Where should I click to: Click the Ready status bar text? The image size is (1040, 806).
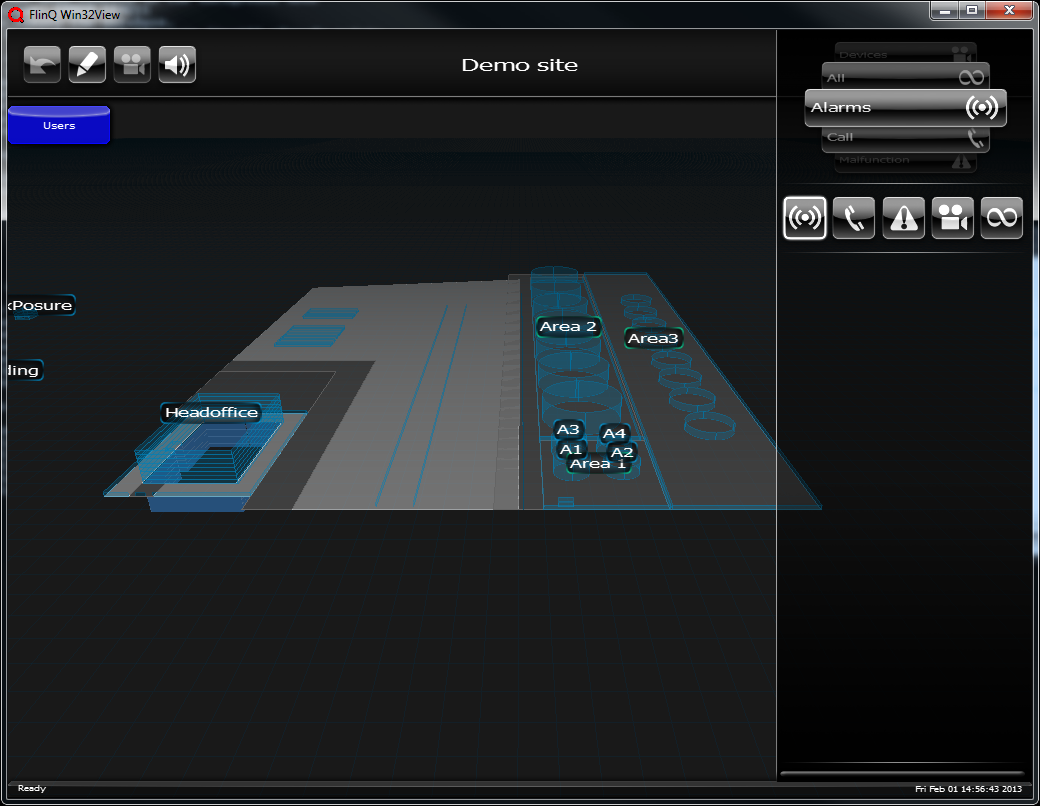[32, 788]
